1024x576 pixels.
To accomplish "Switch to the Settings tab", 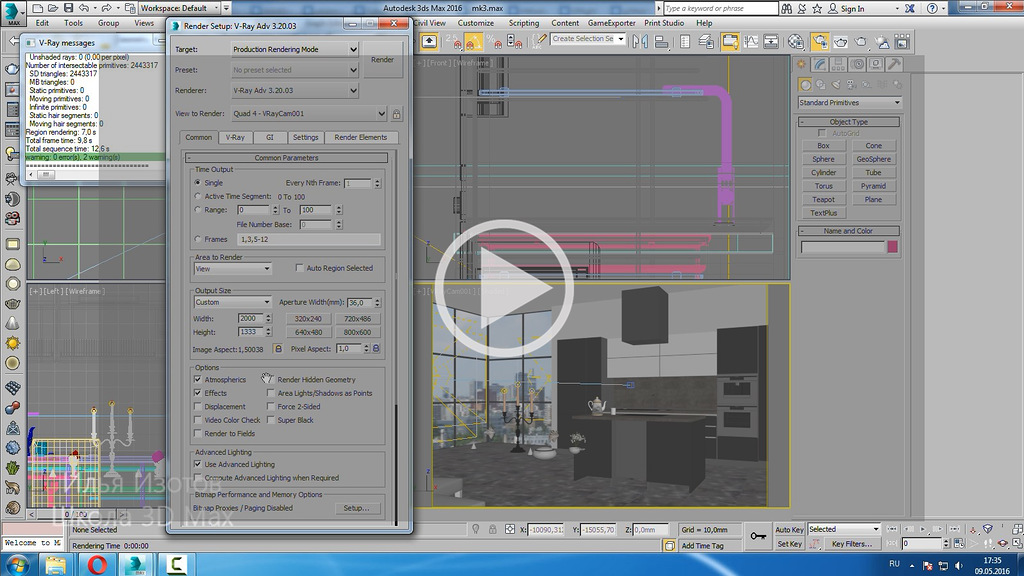I will (305, 137).
